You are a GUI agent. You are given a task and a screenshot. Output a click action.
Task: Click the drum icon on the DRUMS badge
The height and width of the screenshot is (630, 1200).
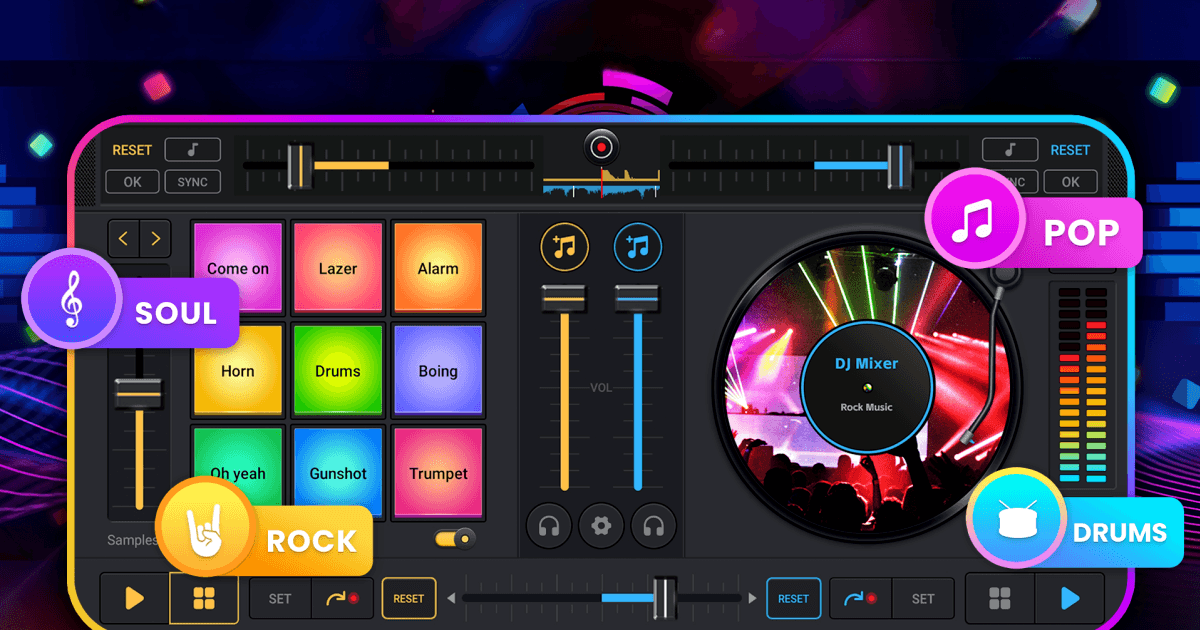(x=1016, y=518)
